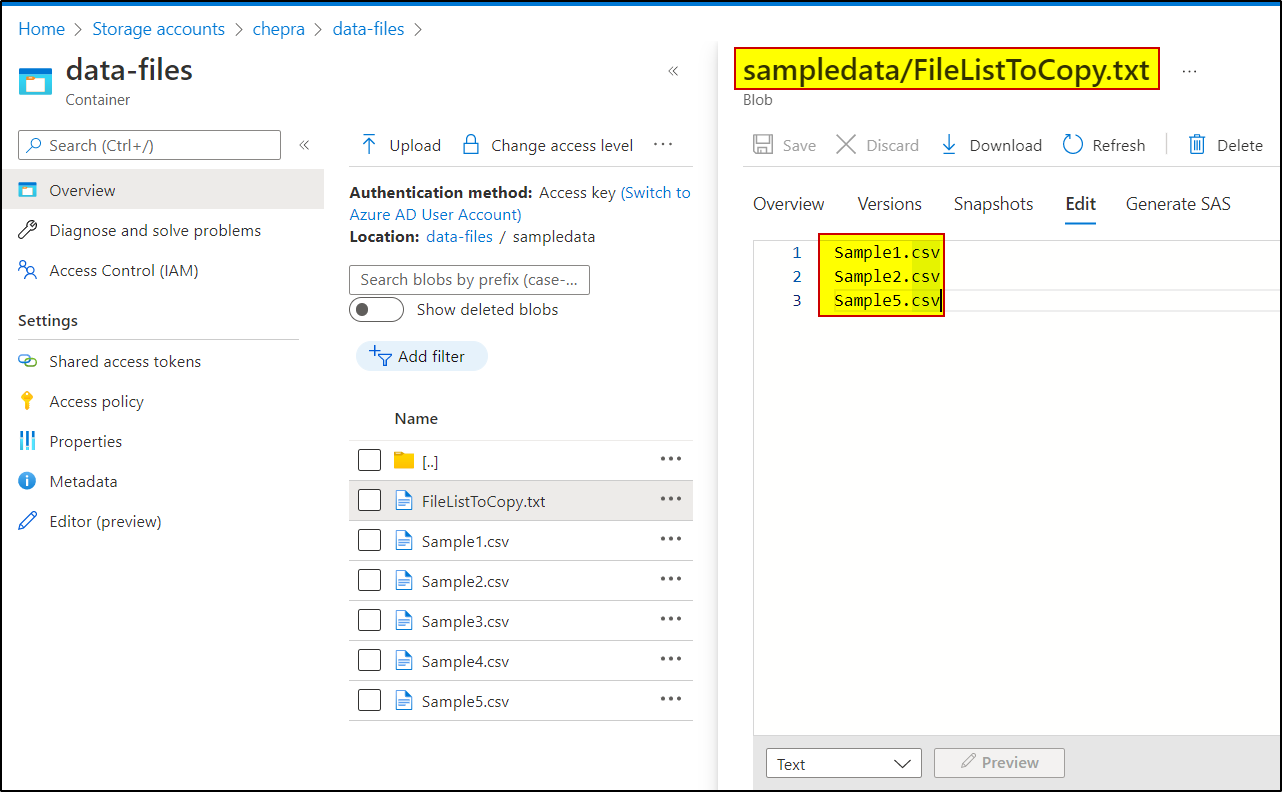Click the FileListToCopy.txt file icon

click(x=404, y=500)
